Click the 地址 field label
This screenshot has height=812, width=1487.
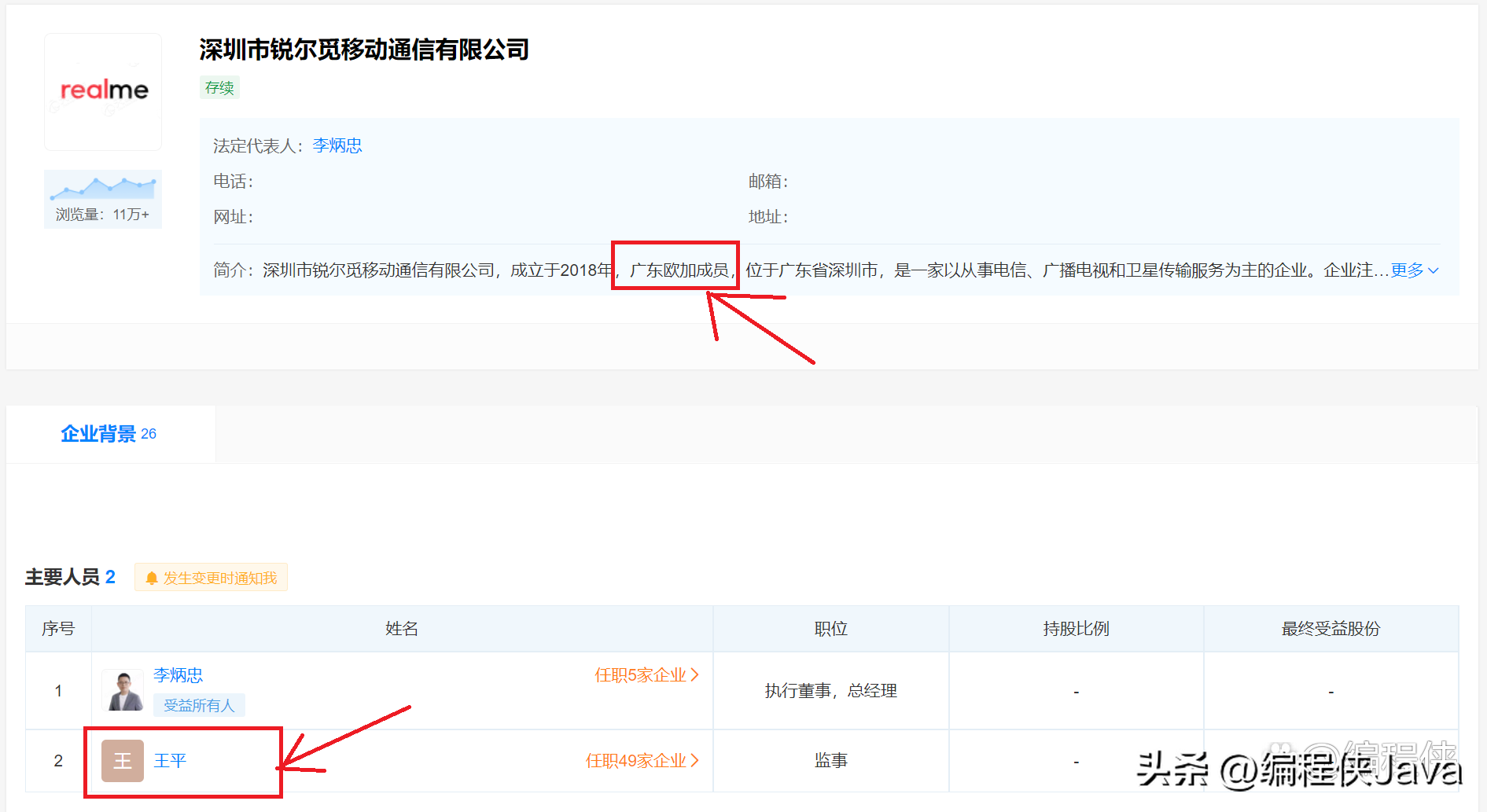[768, 217]
